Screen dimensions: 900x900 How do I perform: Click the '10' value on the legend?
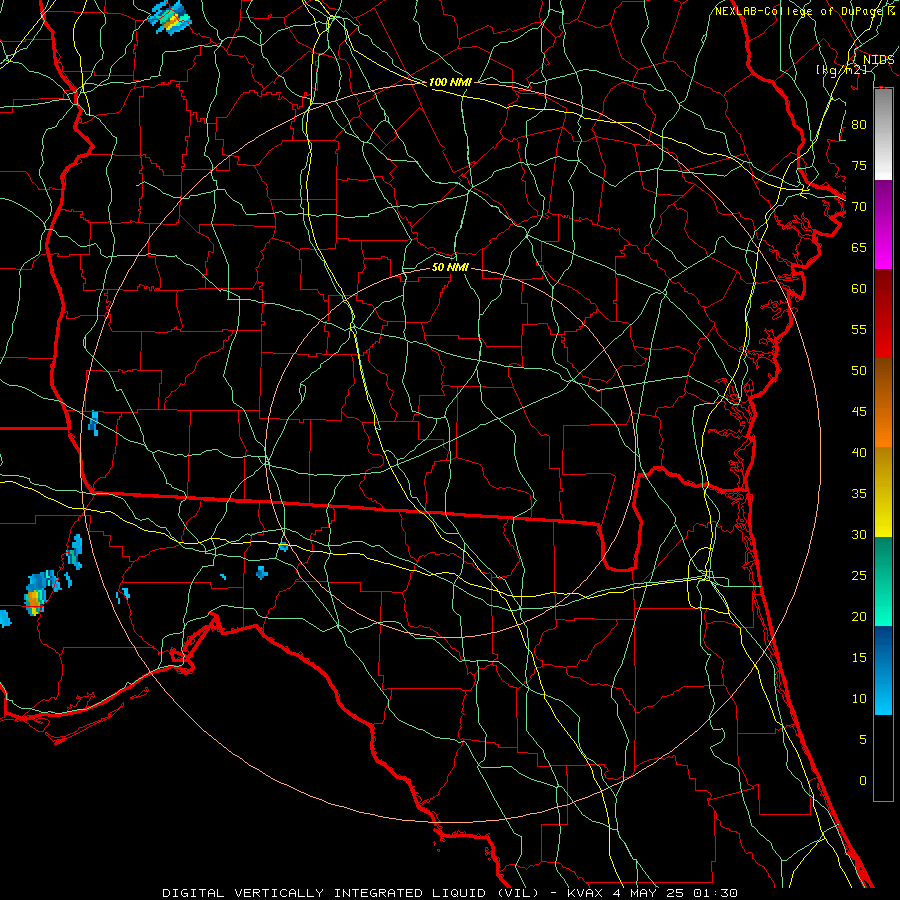(x=859, y=699)
